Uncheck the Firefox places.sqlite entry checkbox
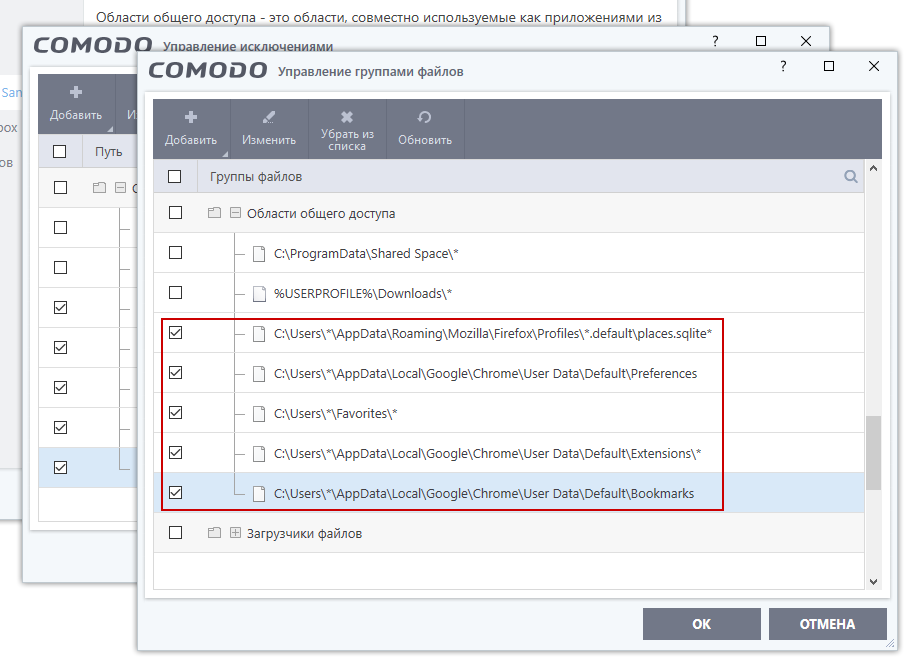 (x=175, y=333)
